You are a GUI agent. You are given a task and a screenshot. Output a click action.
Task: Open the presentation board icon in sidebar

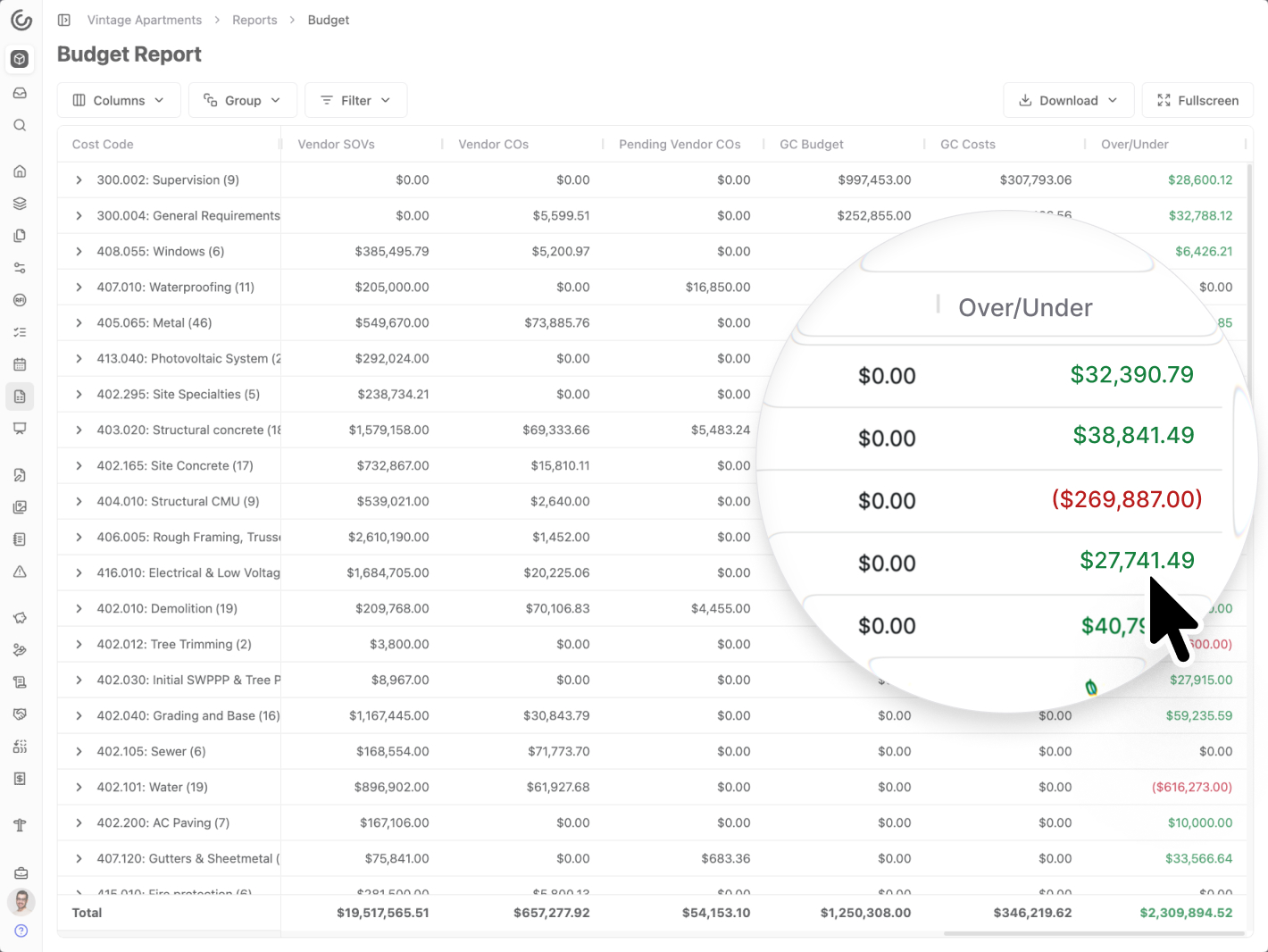point(20,429)
